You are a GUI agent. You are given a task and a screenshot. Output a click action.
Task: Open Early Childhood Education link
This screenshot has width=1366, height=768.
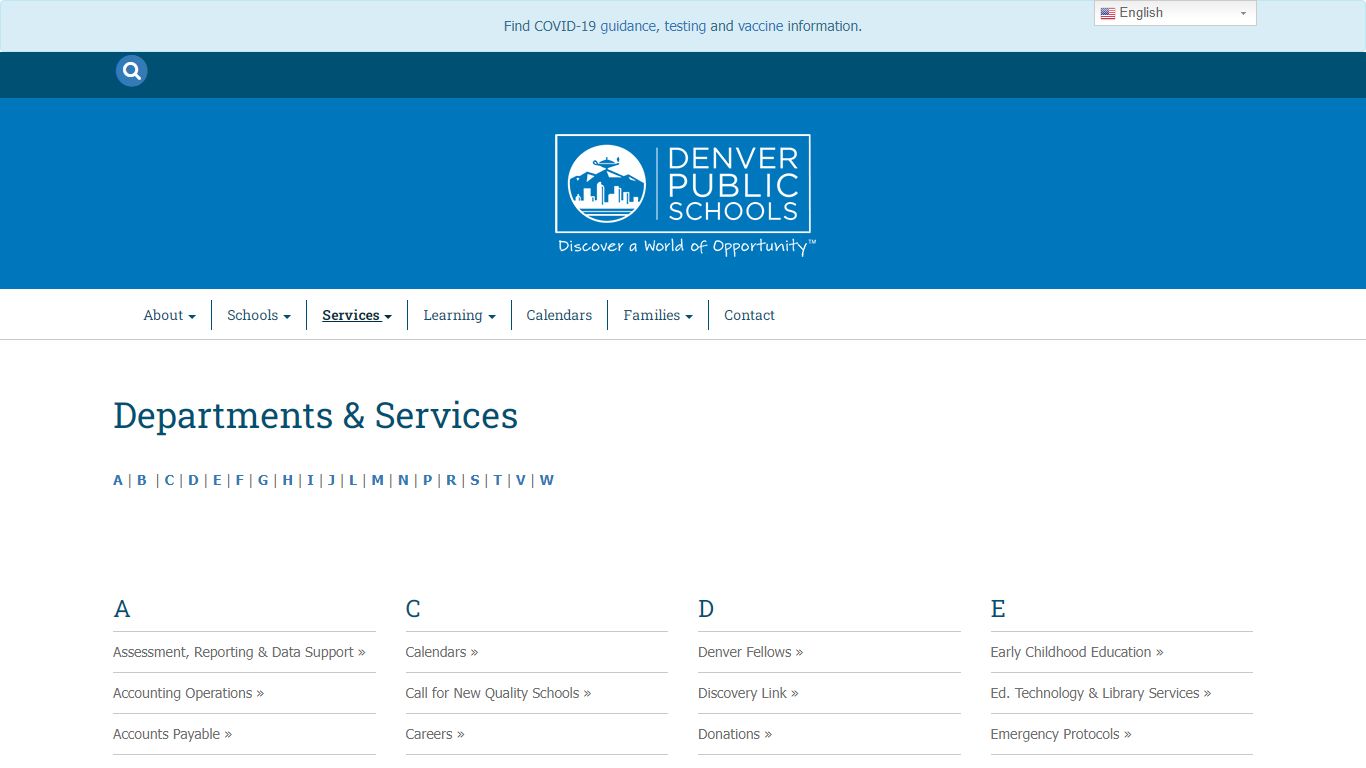tap(1077, 652)
